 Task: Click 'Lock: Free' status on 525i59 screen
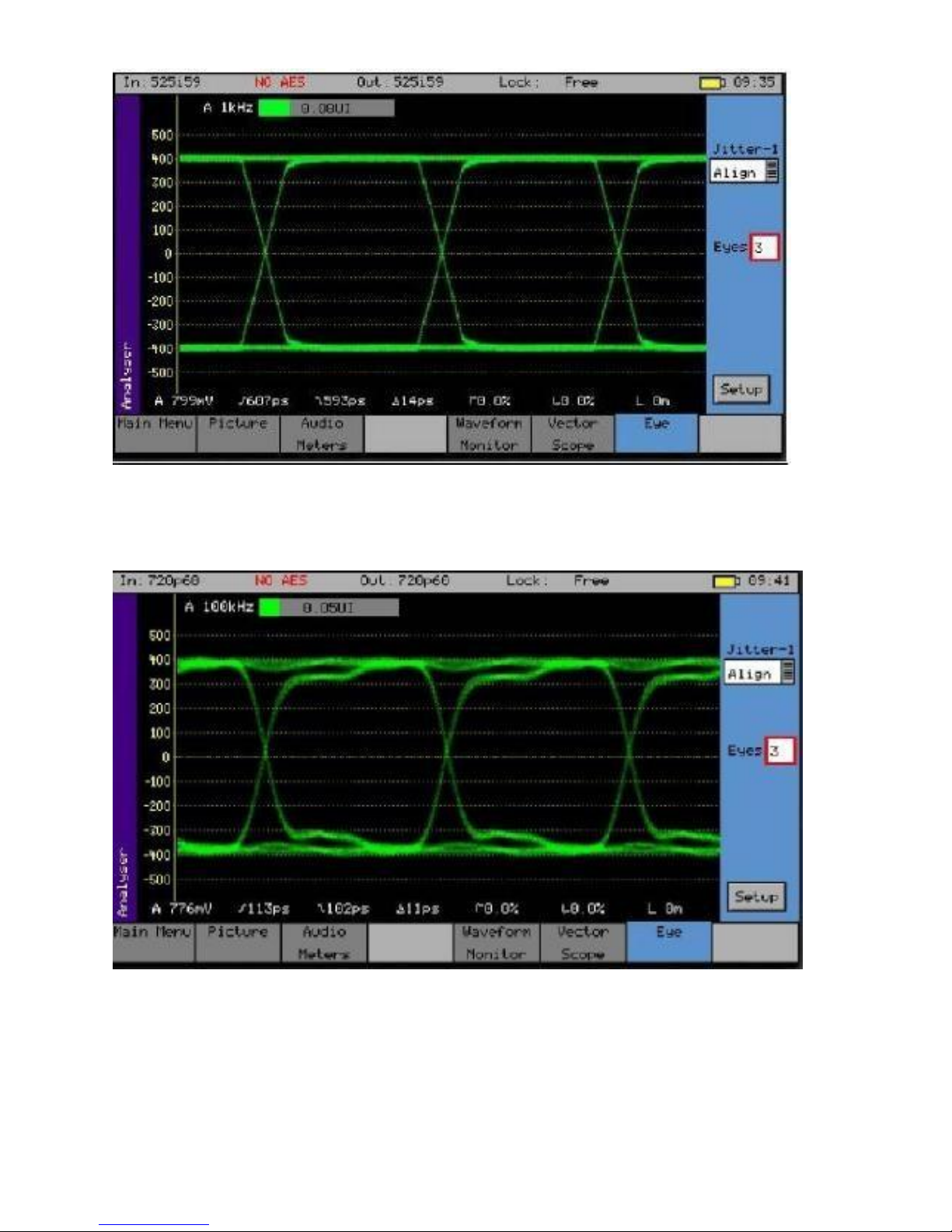[548, 82]
